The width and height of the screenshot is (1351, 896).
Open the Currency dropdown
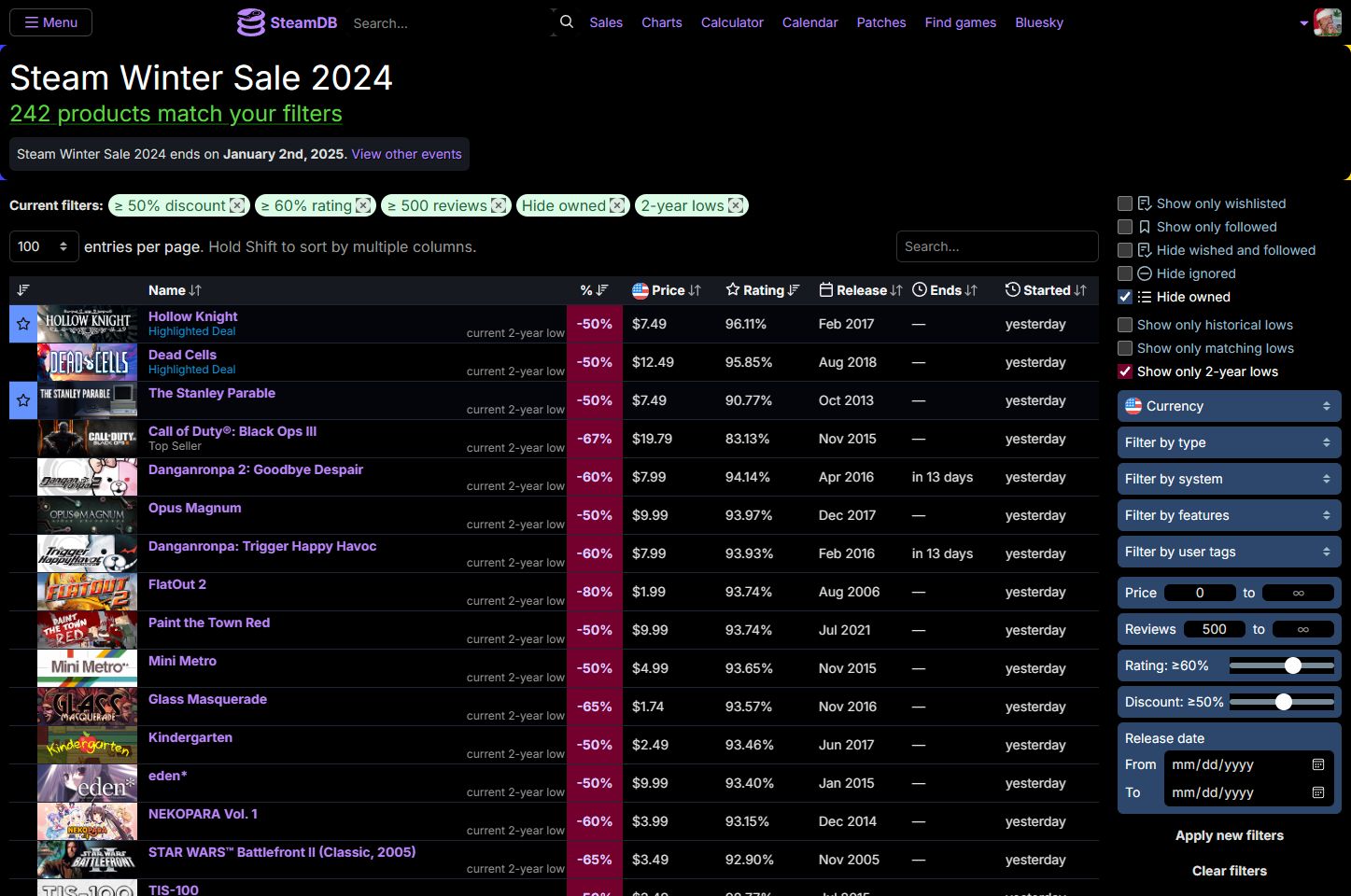1229,406
